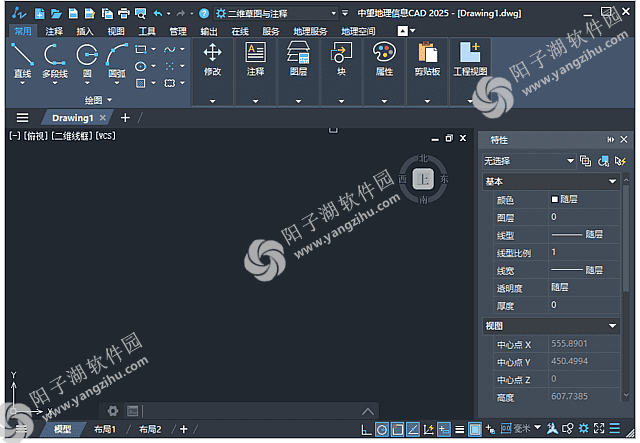Open the 二维草图与注释 workspace dropdown
Image resolution: width=640 pixels, height=443 pixels.
pos(276,13)
